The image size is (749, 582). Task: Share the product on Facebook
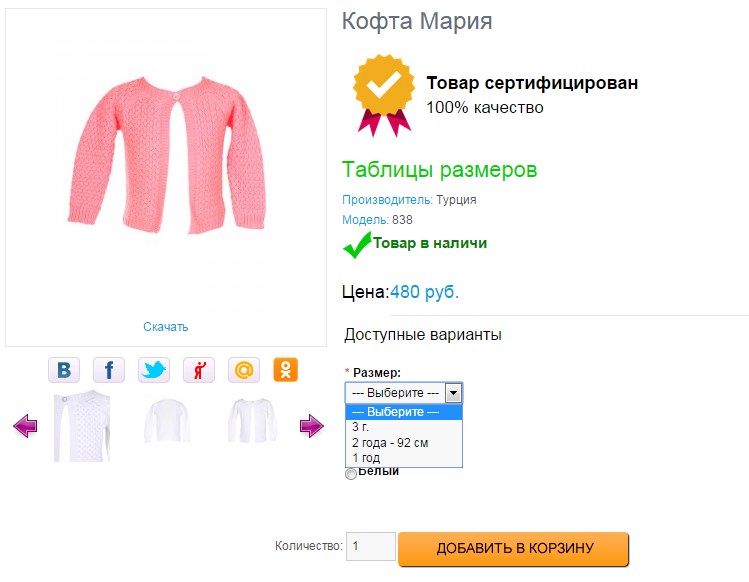109,370
